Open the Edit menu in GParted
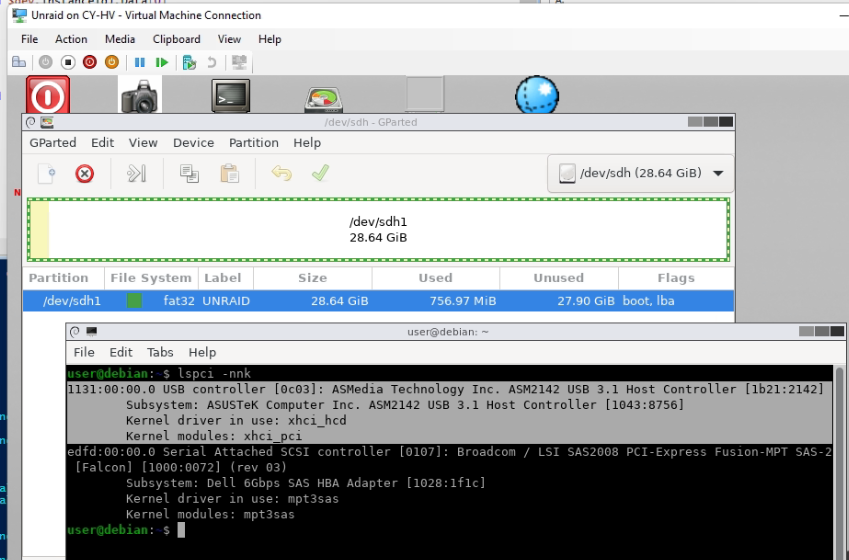This screenshot has height=560, width=849. click(102, 142)
